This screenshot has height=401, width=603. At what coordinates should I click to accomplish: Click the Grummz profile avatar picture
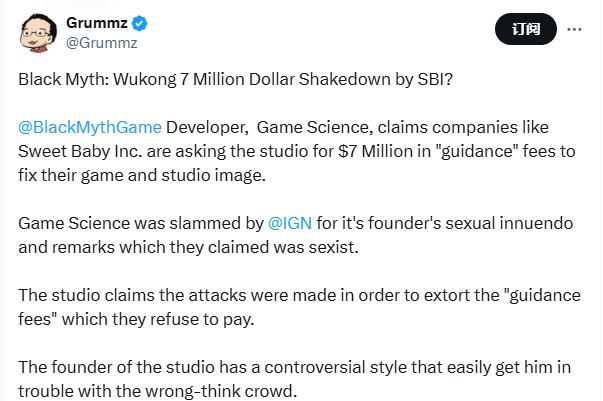point(35,32)
